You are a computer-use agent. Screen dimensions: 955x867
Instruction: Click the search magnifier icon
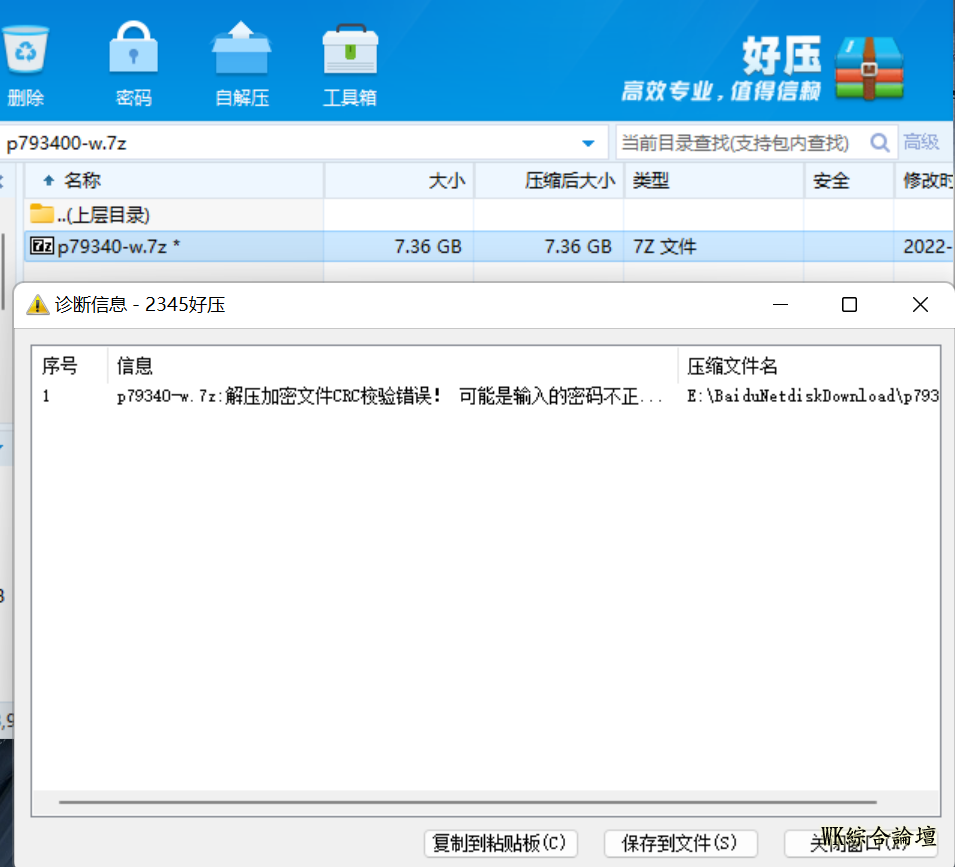pos(879,142)
